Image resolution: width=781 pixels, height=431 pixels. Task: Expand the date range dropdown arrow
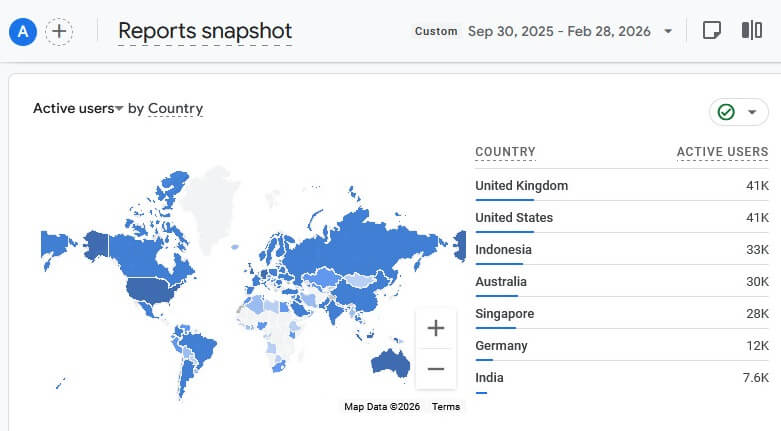tap(668, 31)
